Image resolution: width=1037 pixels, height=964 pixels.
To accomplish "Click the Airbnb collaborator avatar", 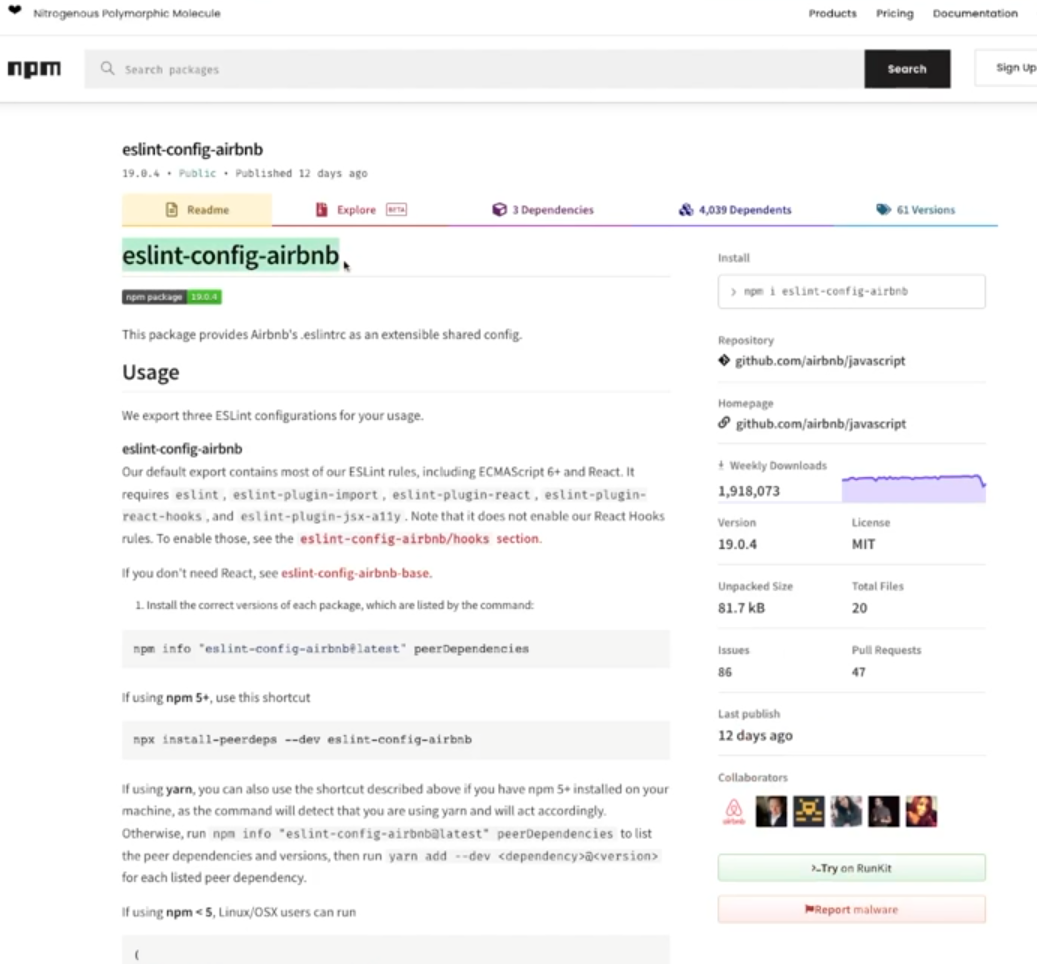I will point(733,811).
